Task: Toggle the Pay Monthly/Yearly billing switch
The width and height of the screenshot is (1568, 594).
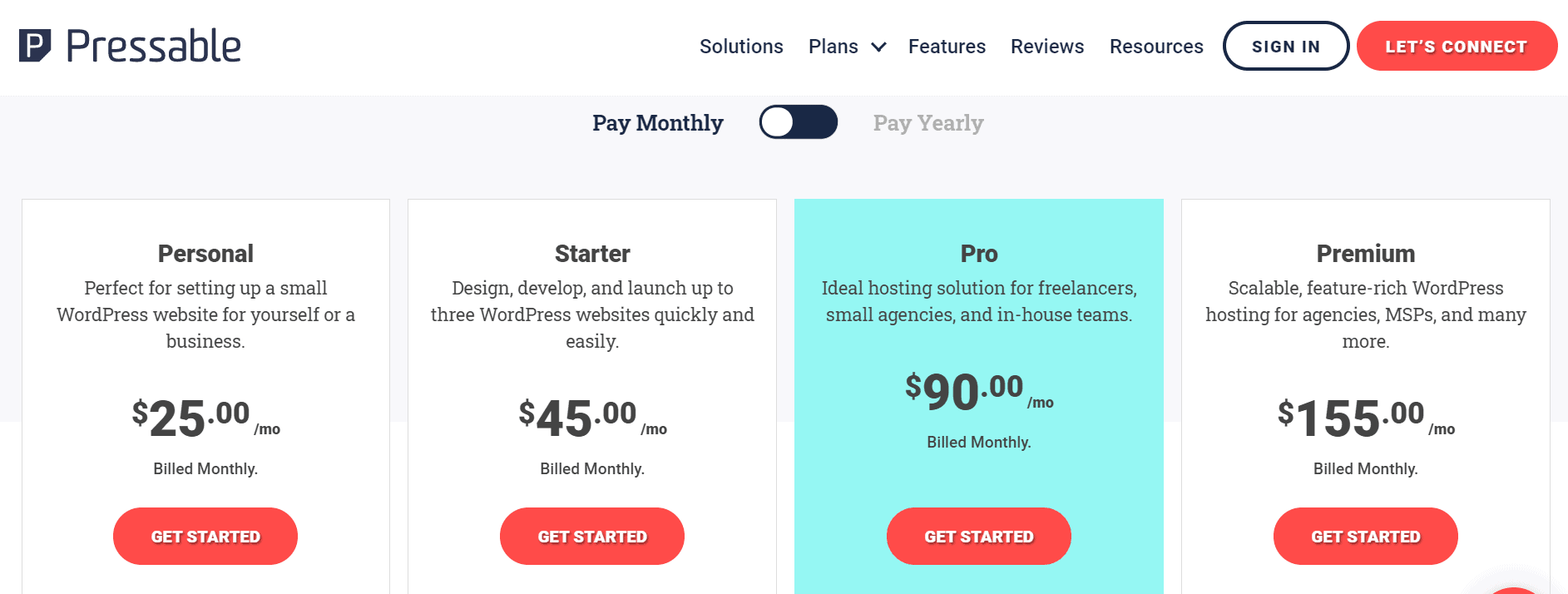Action: (798, 122)
